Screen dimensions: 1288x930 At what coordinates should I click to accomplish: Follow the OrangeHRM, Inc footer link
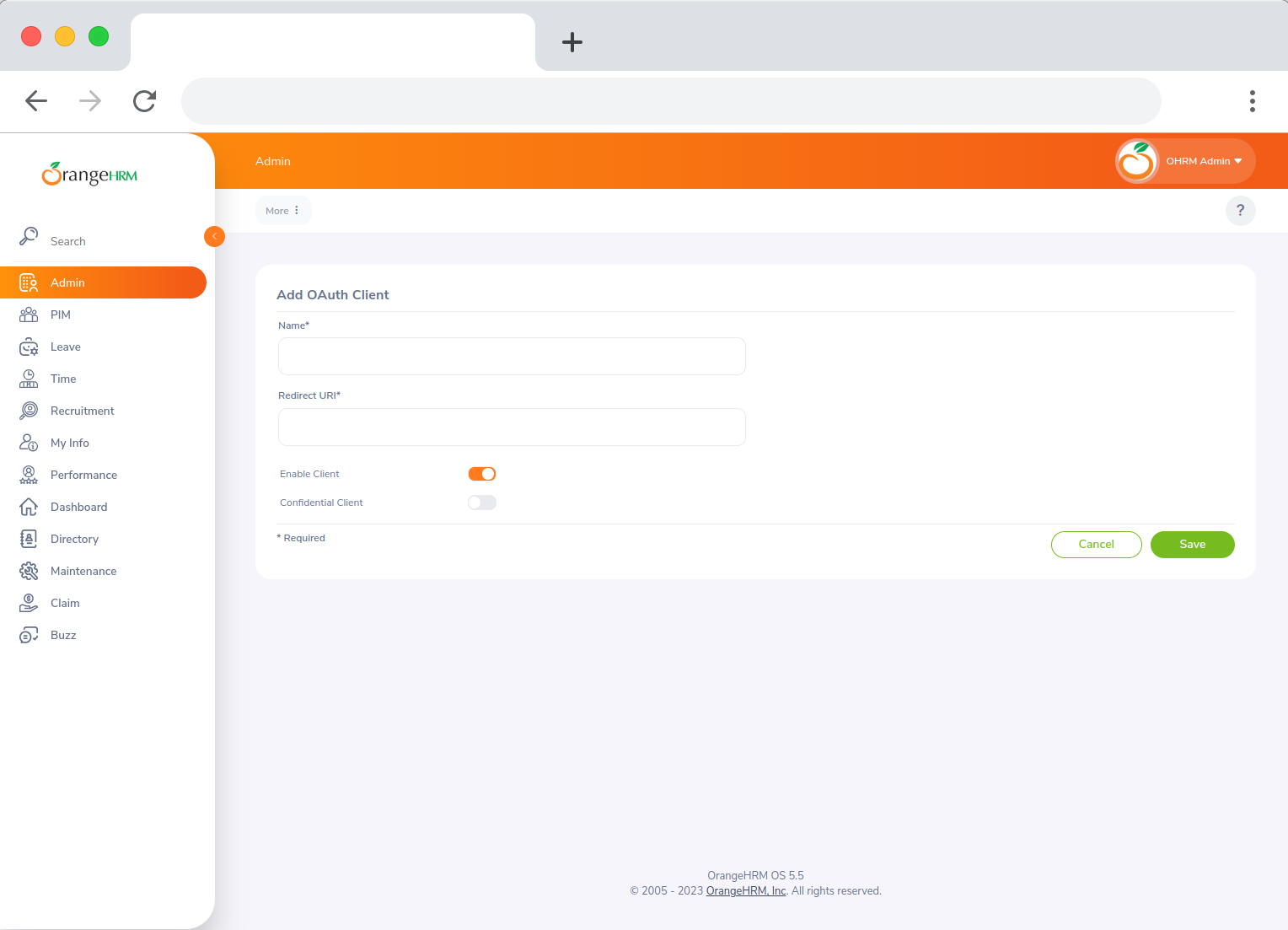pyautogui.click(x=745, y=890)
